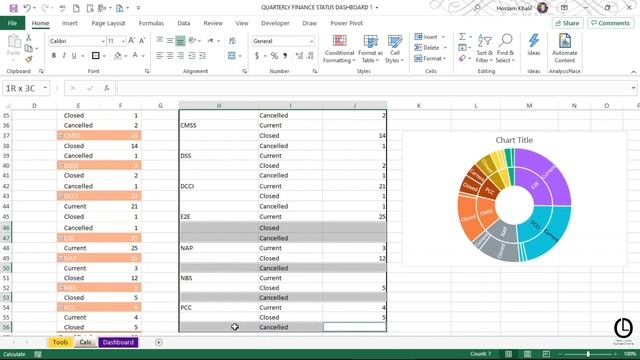Cut the selection with the scissors icon
The width and height of the screenshot is (640, 360).
coord(28,38)
